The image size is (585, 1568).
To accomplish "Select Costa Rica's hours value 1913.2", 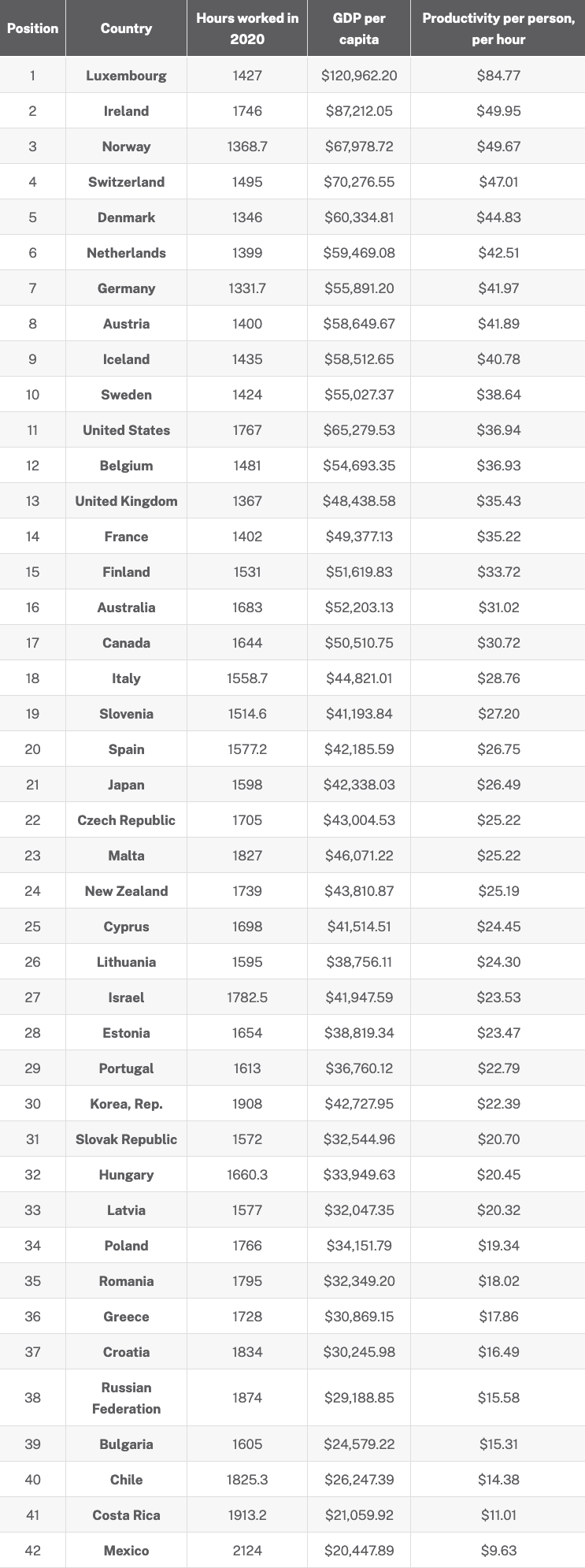I will click(x=247, y=1515).
